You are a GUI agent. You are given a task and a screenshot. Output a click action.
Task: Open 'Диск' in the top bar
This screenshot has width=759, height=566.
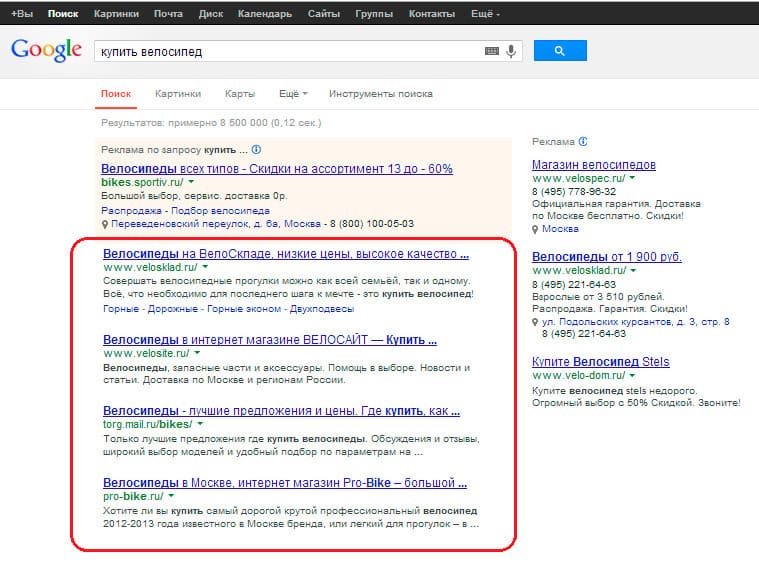[x=211, y=14]
